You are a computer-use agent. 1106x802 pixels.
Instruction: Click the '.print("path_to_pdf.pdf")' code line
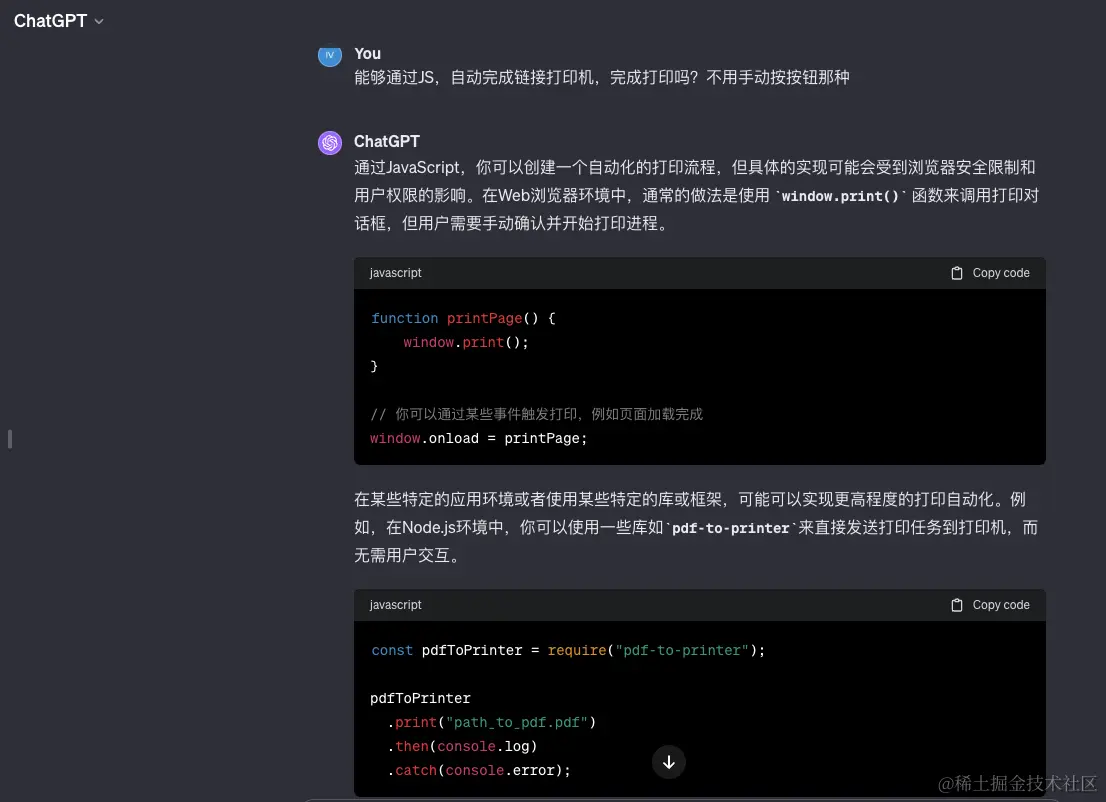coord(492,722)
